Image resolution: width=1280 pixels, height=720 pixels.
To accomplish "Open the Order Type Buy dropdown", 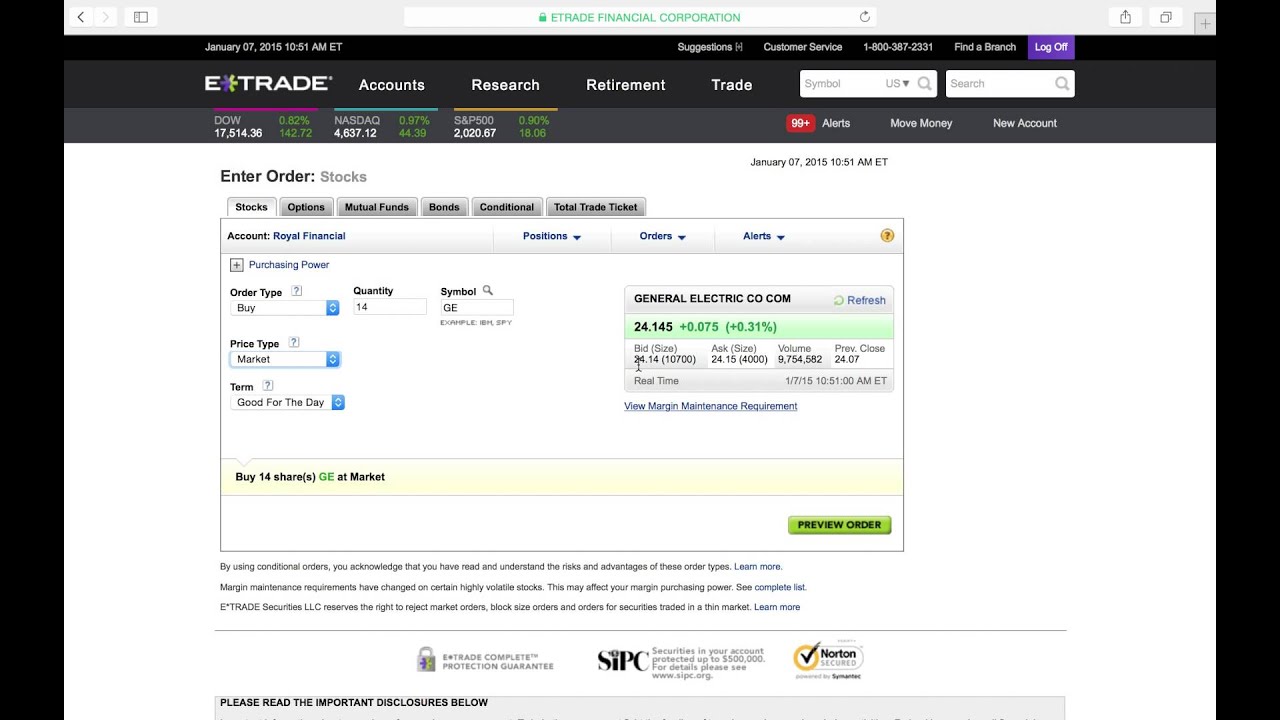I will 285,308.
